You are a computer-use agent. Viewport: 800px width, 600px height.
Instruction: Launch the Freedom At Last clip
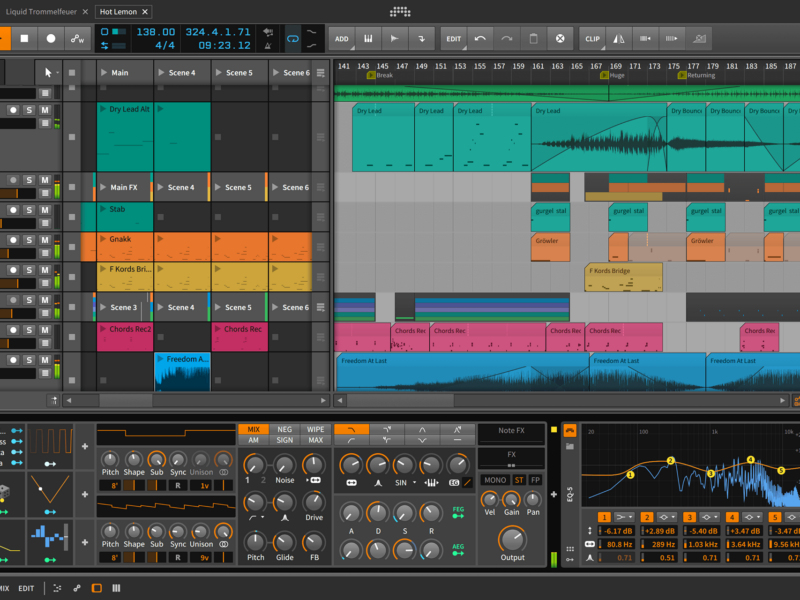(x=161, y=359)
